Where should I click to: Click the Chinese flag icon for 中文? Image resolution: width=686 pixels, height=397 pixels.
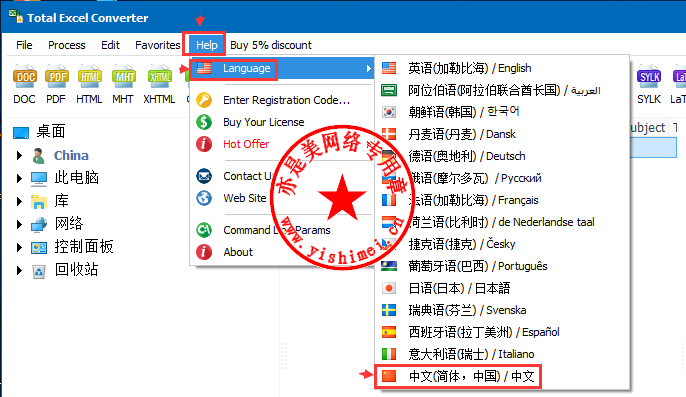tap(388, 376)
